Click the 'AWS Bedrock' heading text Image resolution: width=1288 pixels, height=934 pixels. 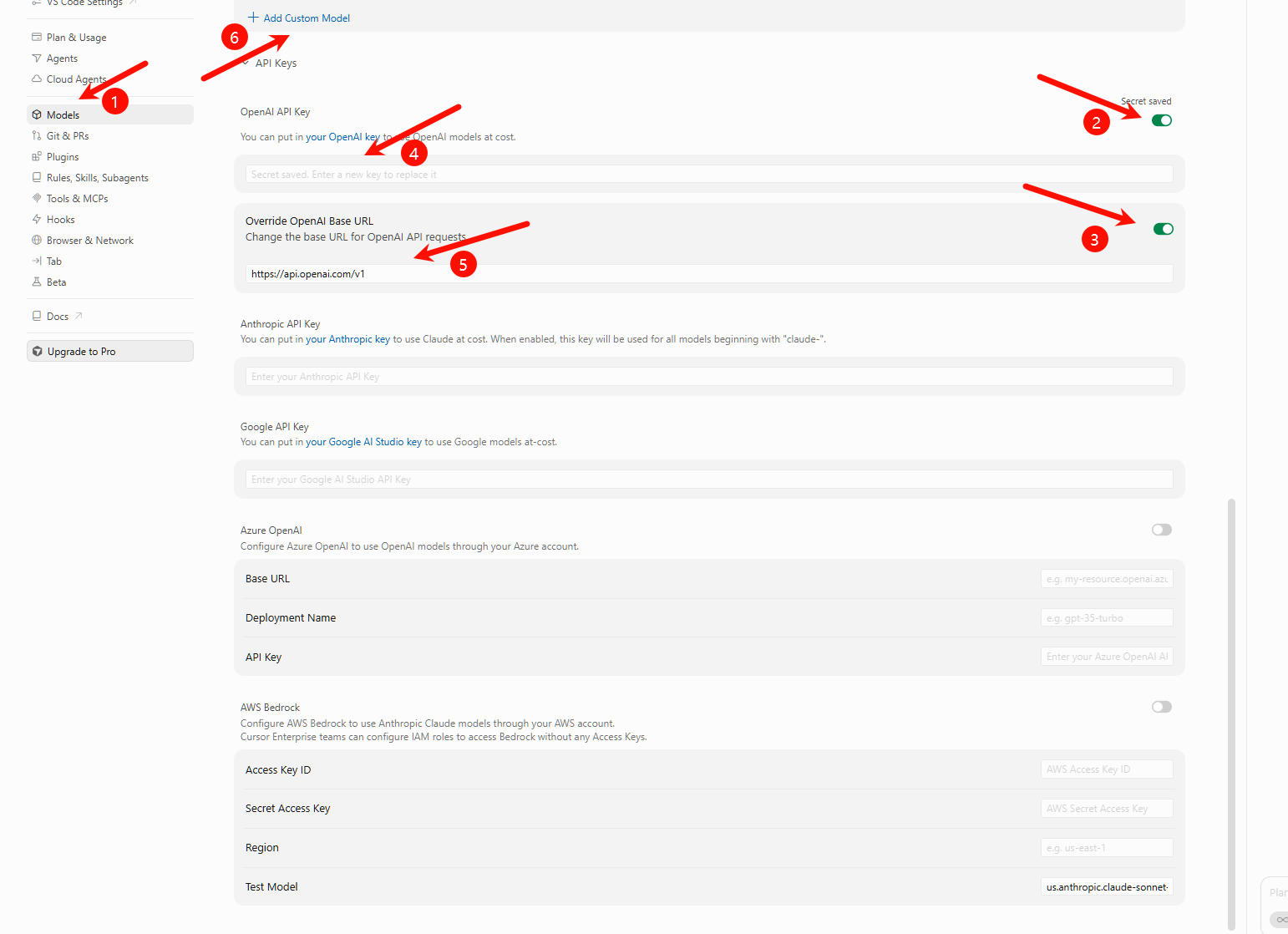(270, 708)
